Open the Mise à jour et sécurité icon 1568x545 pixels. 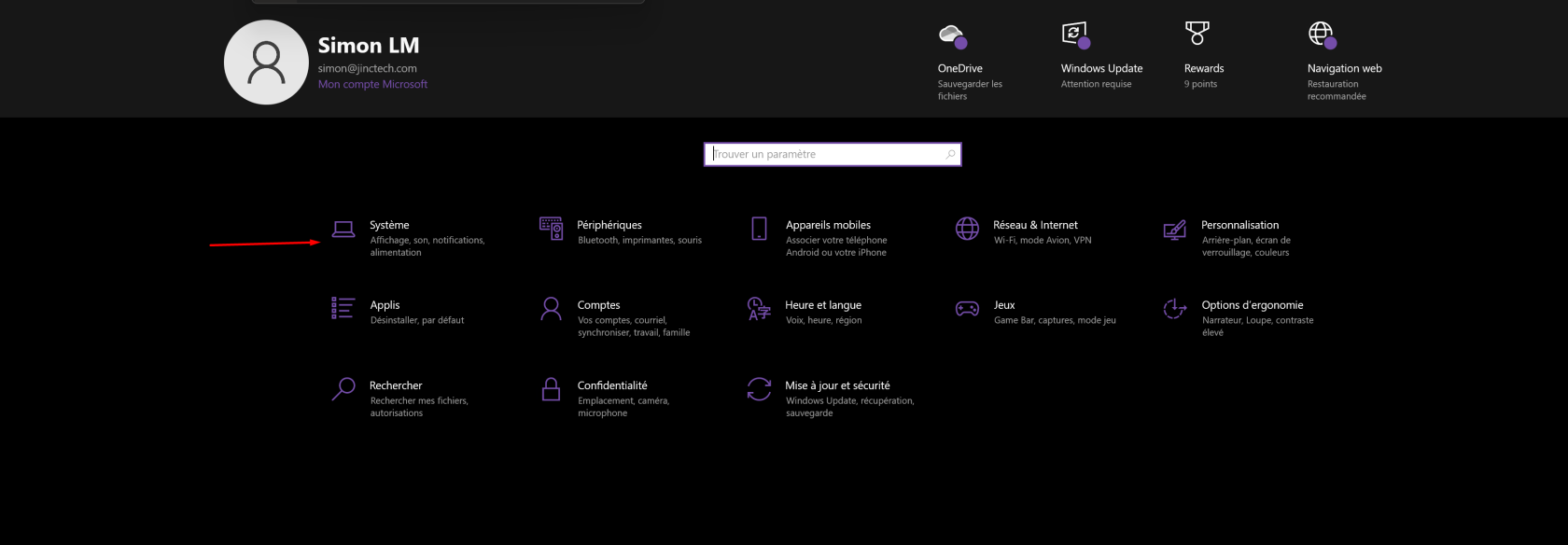pos(759,388)
